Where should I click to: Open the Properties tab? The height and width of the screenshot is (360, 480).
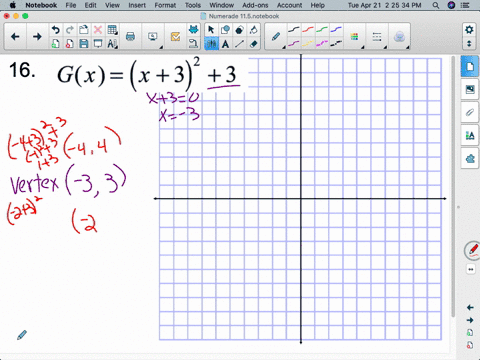click(470, 136)
